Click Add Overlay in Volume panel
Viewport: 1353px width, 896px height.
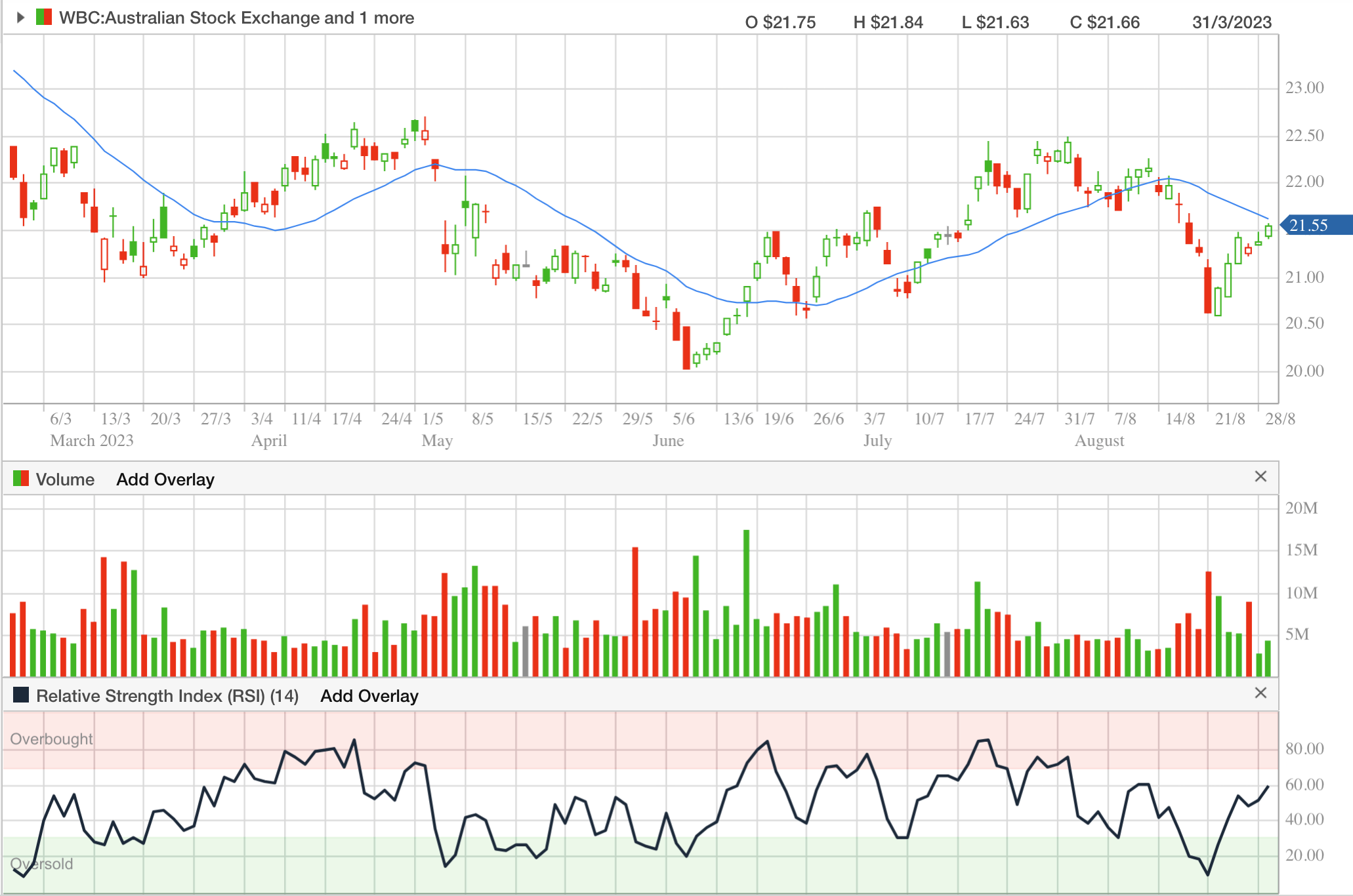click(x=165, y=479)
